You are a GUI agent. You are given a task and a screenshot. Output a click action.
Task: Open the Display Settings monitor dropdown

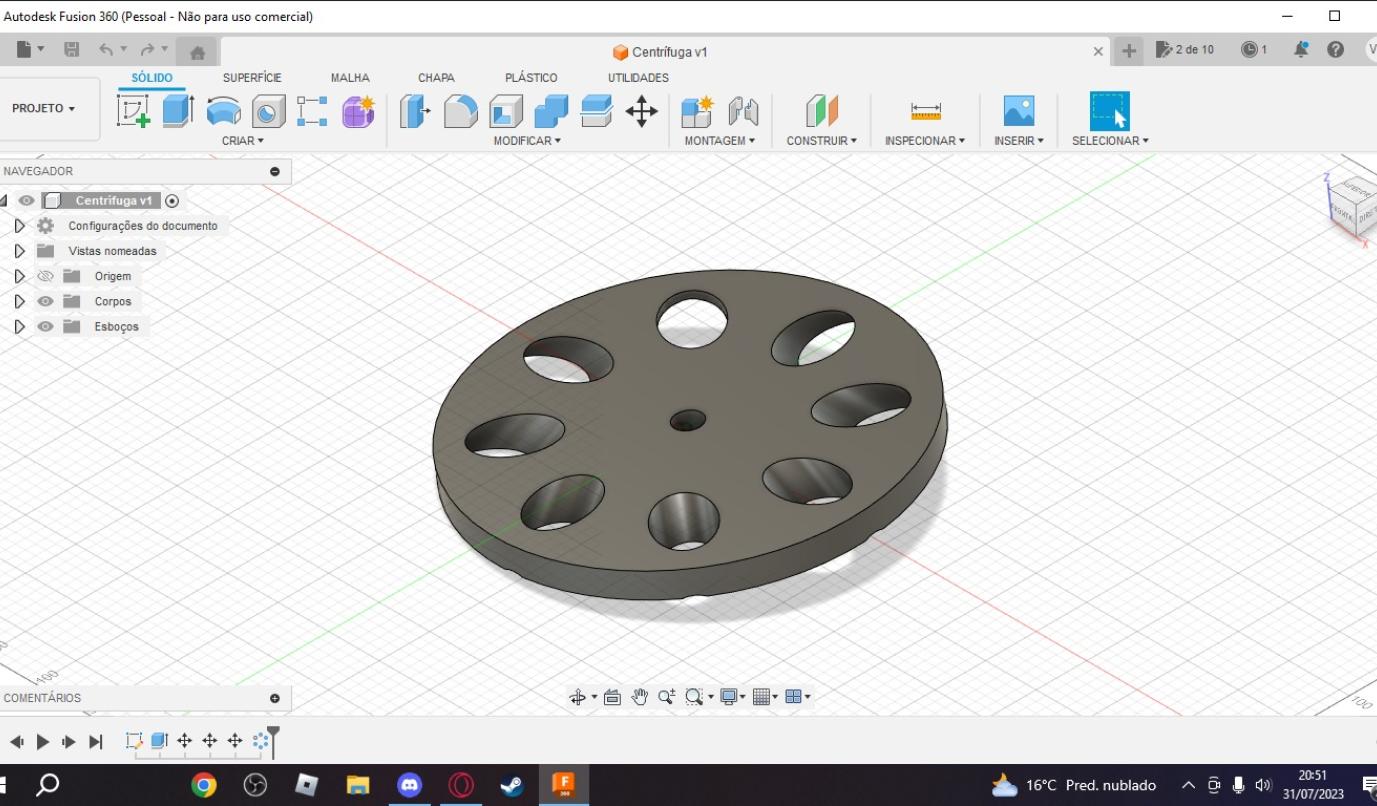tap(732, 697)
